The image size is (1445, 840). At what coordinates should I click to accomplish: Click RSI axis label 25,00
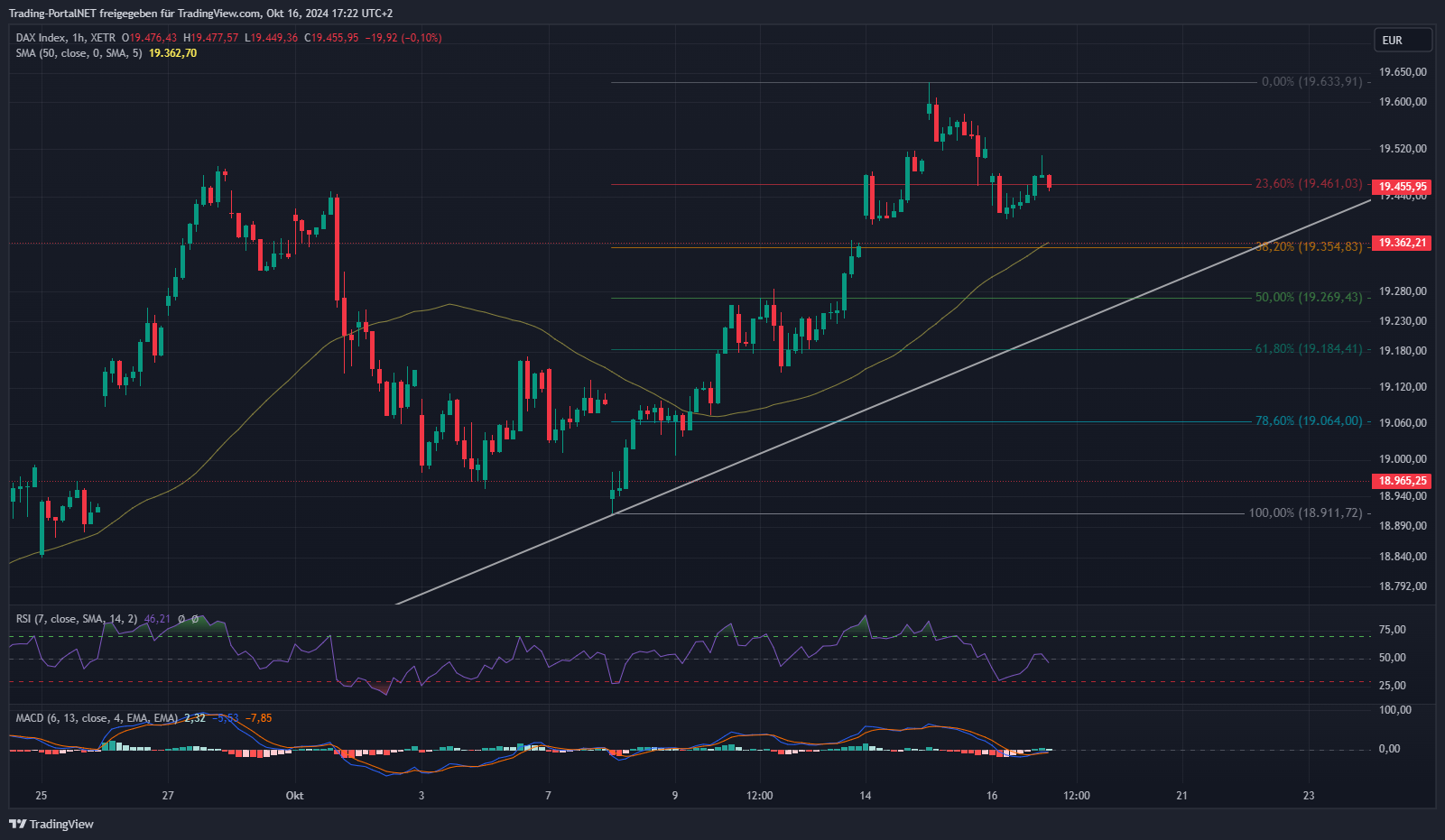1392,686
